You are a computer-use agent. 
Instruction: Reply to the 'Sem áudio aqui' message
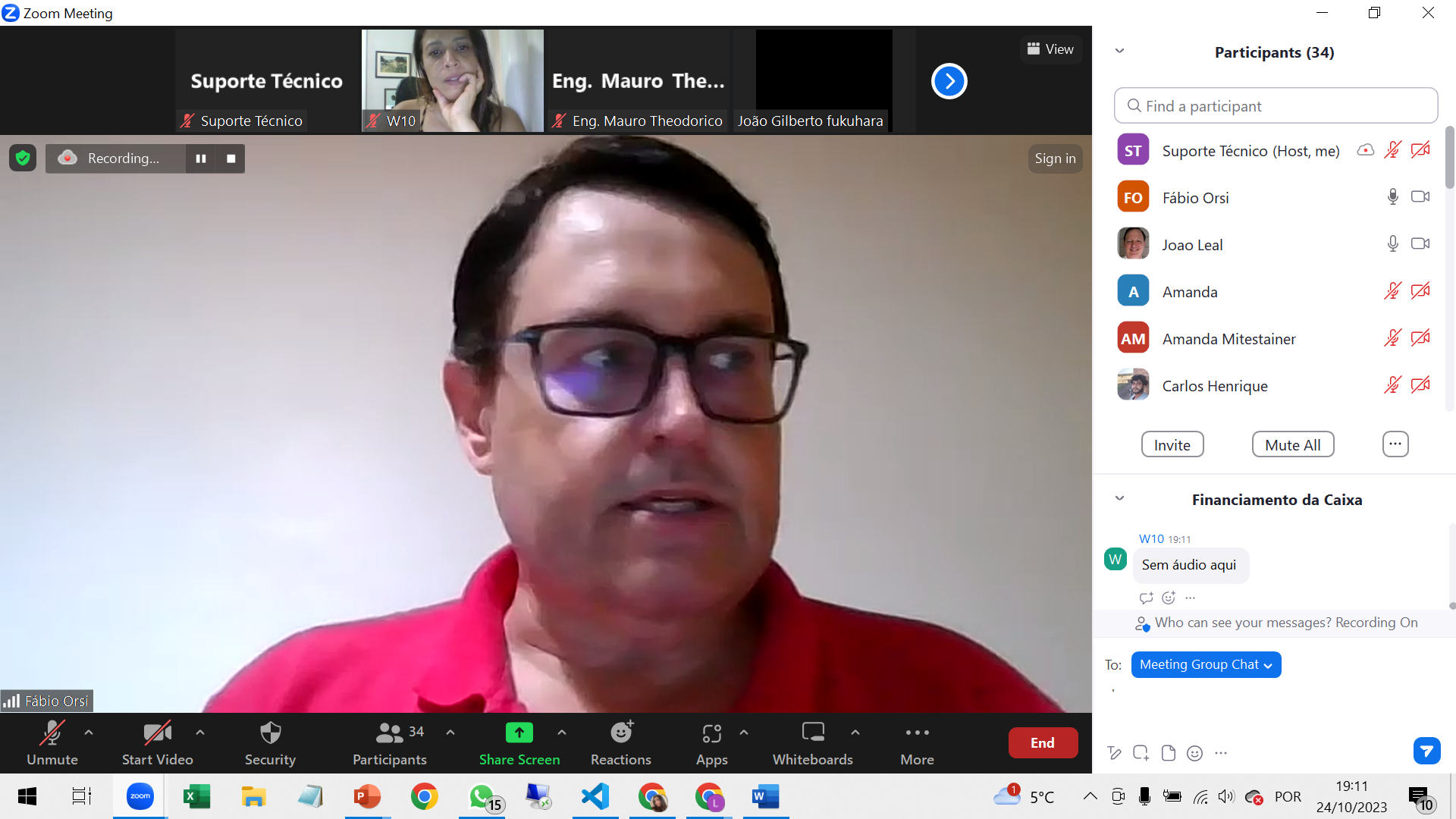[x=1146, y=598]
